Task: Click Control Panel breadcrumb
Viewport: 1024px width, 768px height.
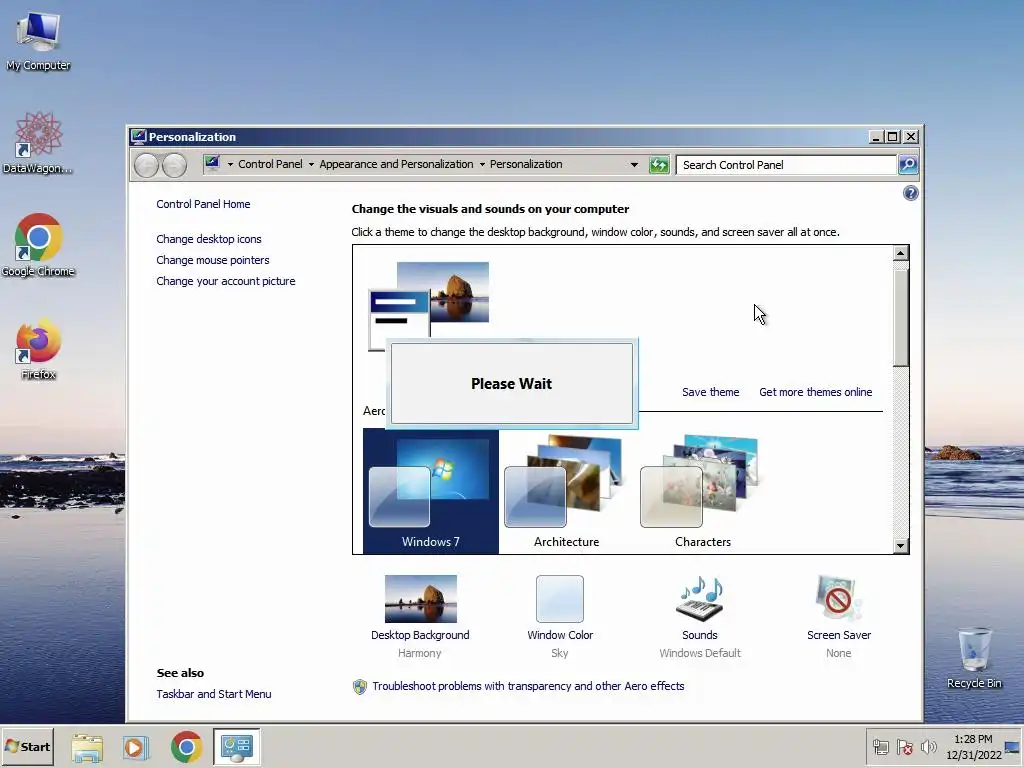Action: click(270, 165)
